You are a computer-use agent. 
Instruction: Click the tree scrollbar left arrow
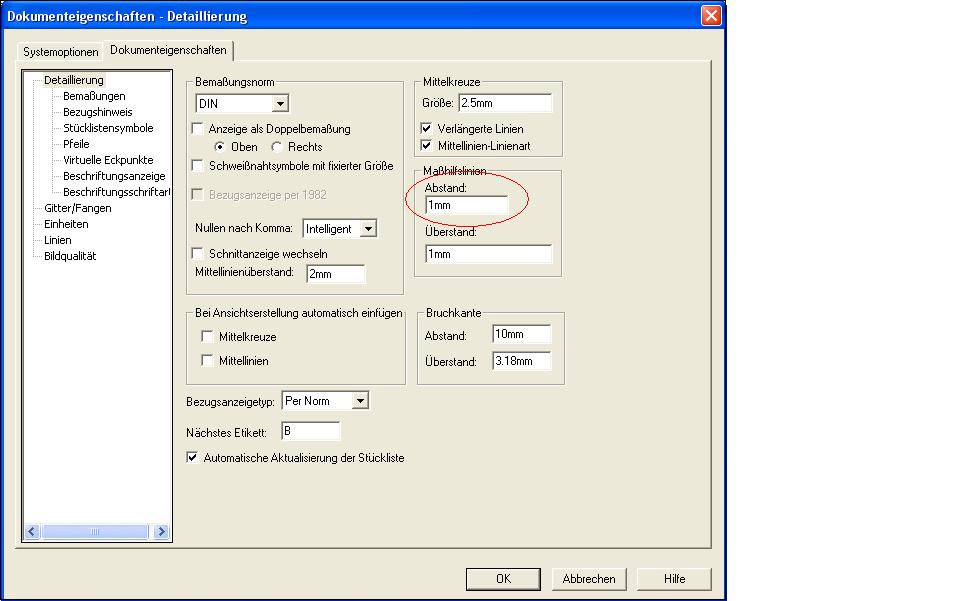(x=32, y=531)
